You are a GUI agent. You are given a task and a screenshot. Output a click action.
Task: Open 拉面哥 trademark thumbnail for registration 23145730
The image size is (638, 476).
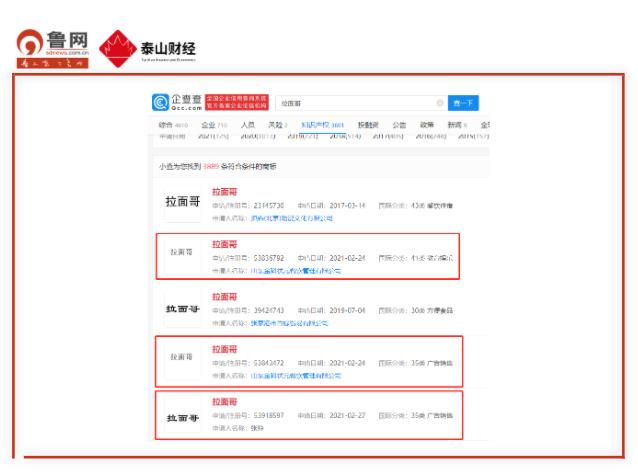[x=182, y=202]
